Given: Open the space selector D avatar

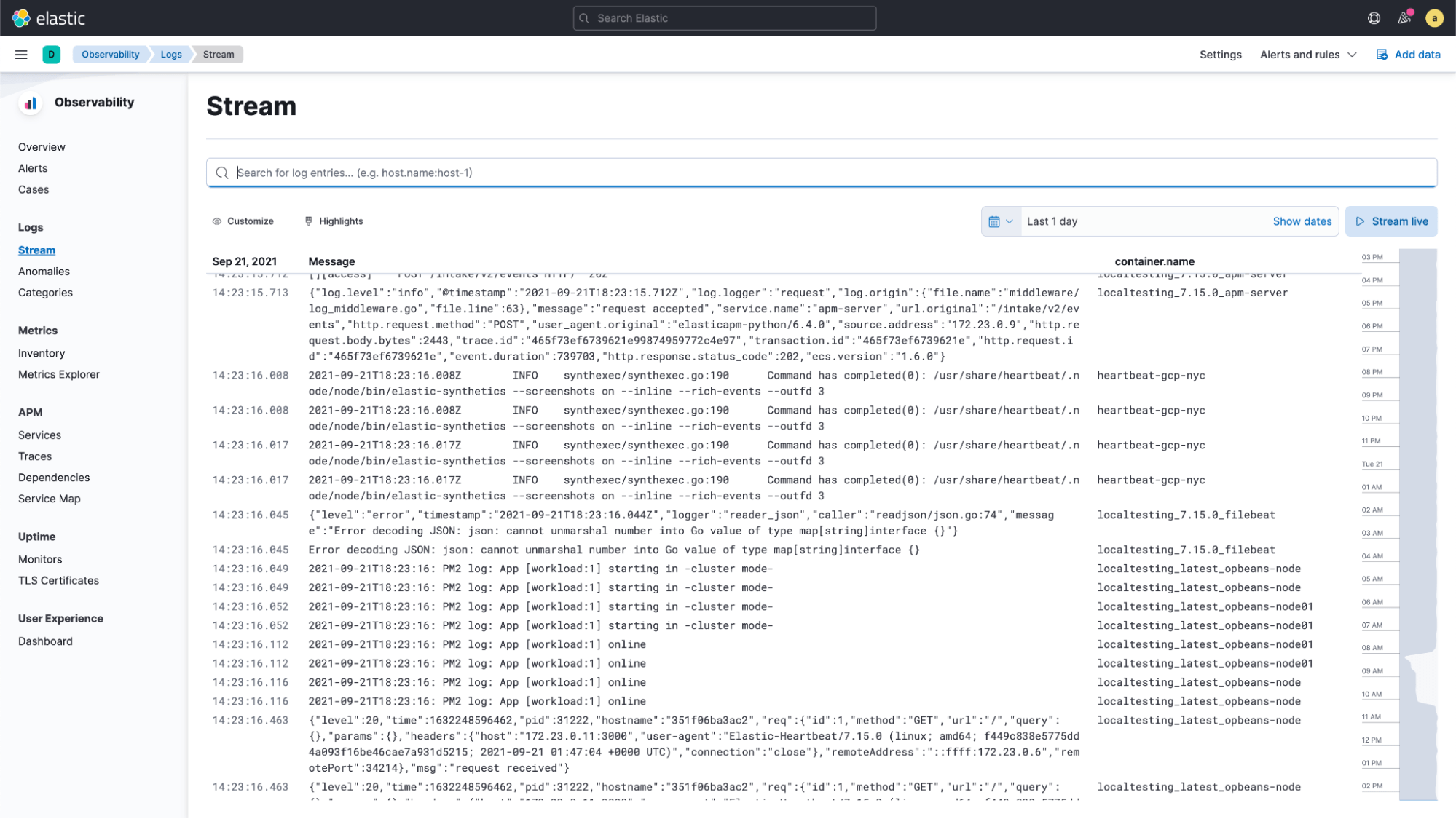Looking at the screenshot, I should tap(52, 55).
